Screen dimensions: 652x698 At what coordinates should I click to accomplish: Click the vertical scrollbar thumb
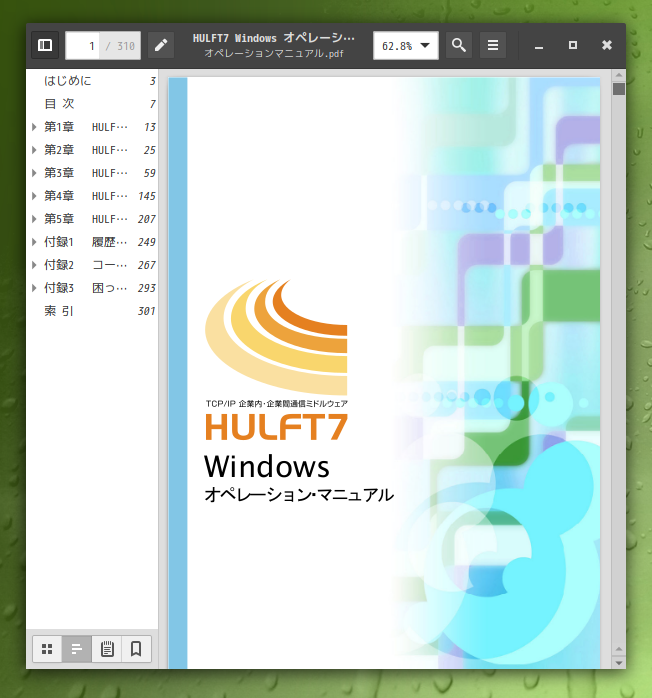tap(619, 89)
